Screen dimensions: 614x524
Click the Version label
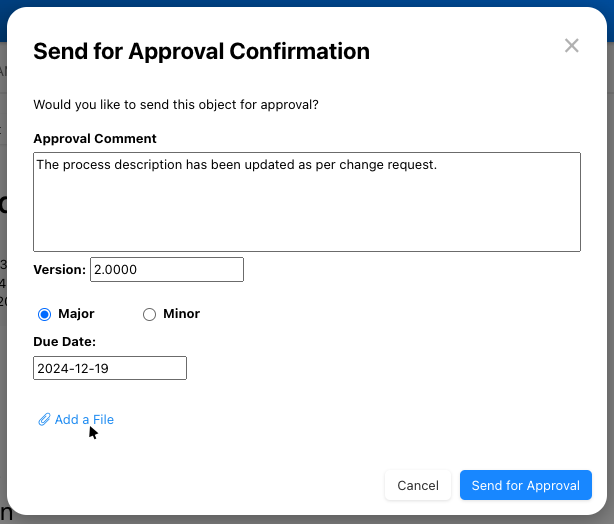(59, 270)
